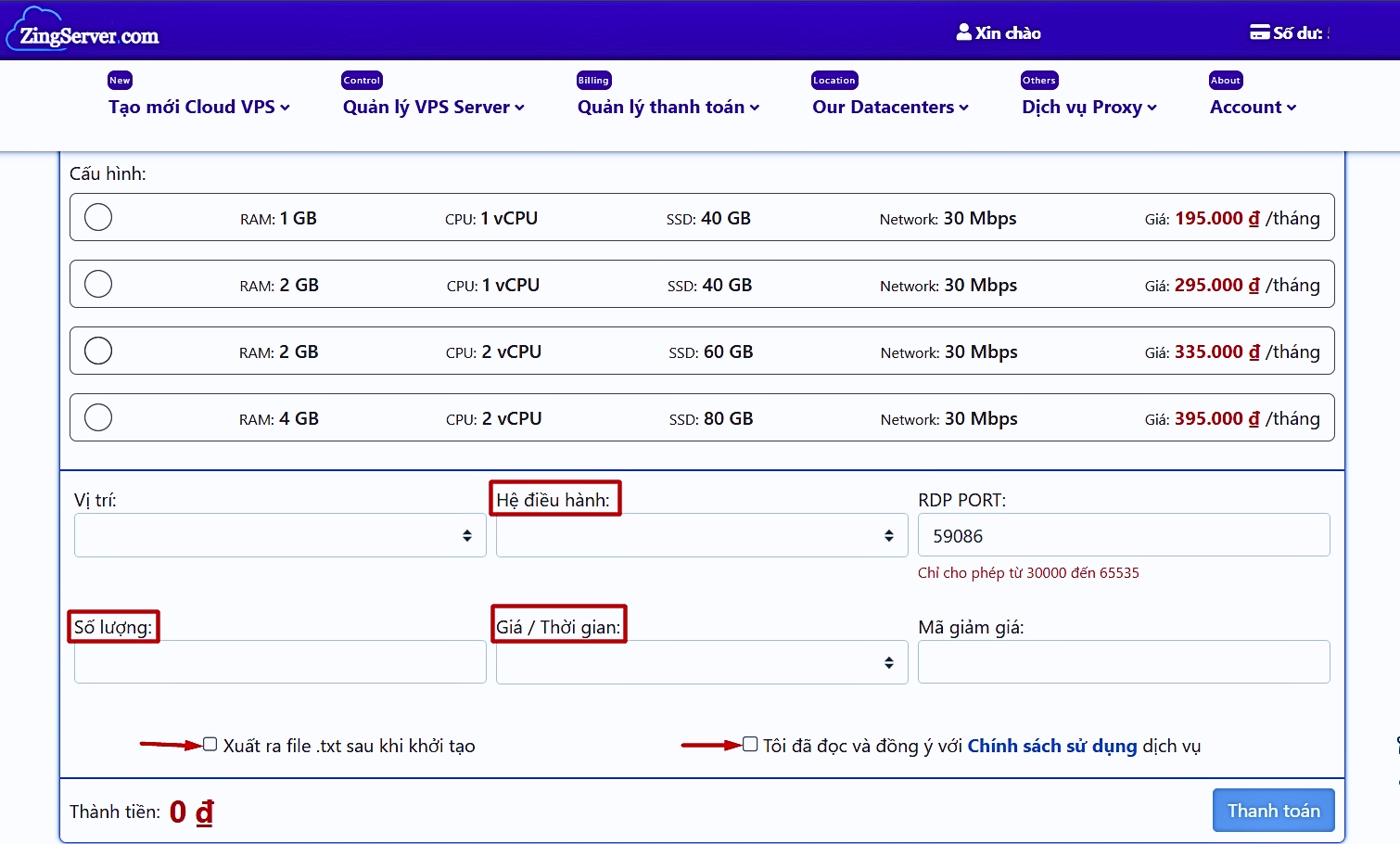Tick the policy agreement checkbox
1400x844 pixels.
(750, 744)
